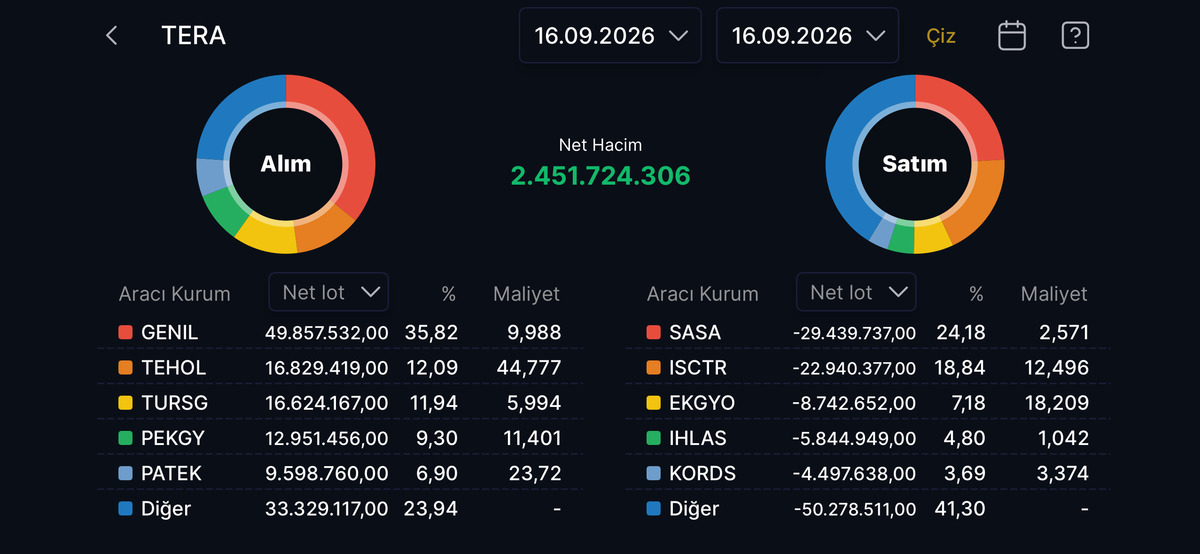Select the SASA row in sellers table
The height and width of the screenshot is (554, 1200).
pos(868,332)
